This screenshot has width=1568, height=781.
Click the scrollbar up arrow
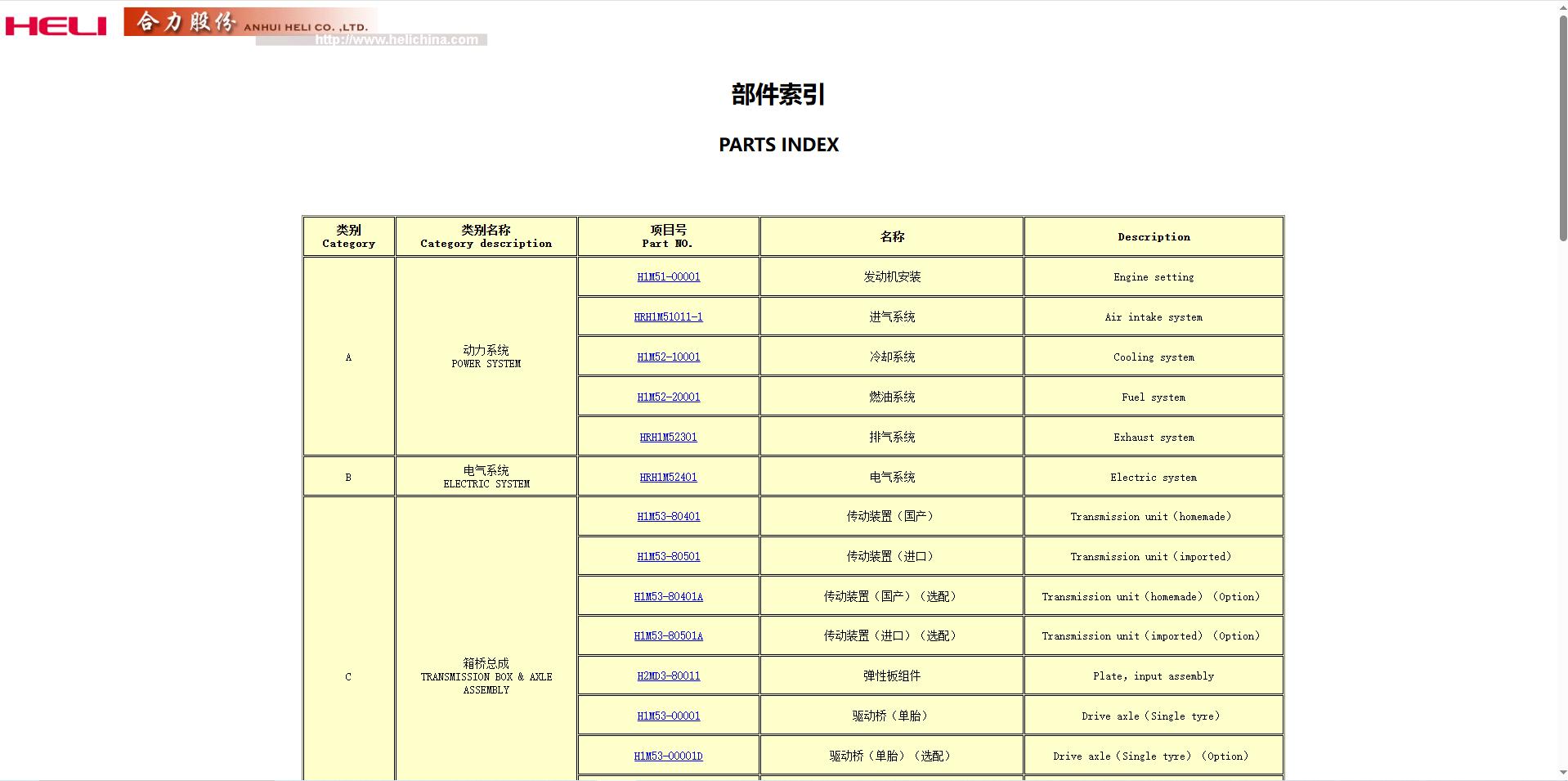tap(1562, 7)
